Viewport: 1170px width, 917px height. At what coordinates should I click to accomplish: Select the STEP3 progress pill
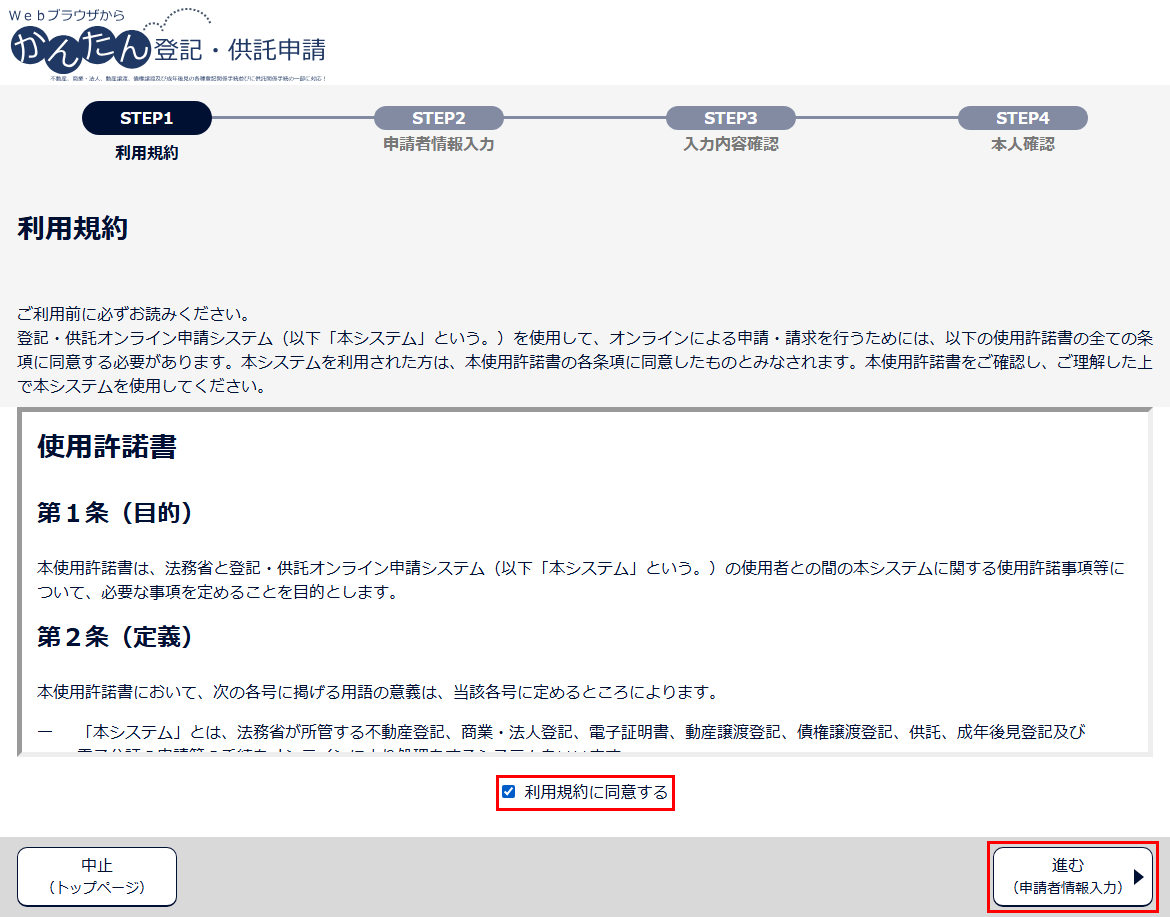coord(731,118)
